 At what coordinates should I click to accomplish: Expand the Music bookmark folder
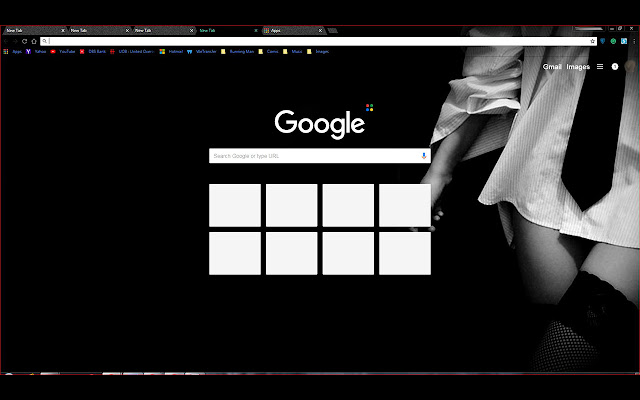pos(293,51)
